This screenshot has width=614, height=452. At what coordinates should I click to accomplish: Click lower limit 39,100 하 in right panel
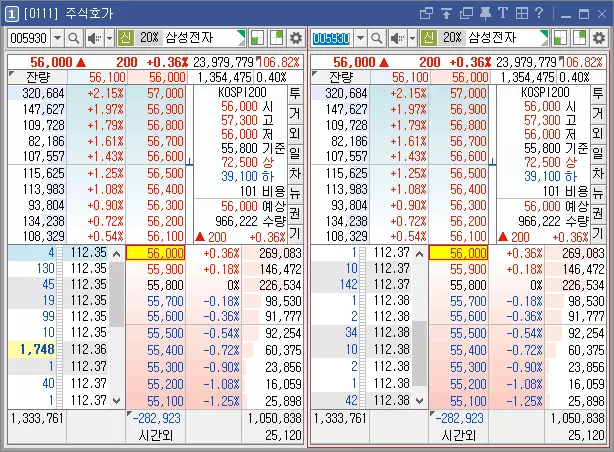point(551,176)
